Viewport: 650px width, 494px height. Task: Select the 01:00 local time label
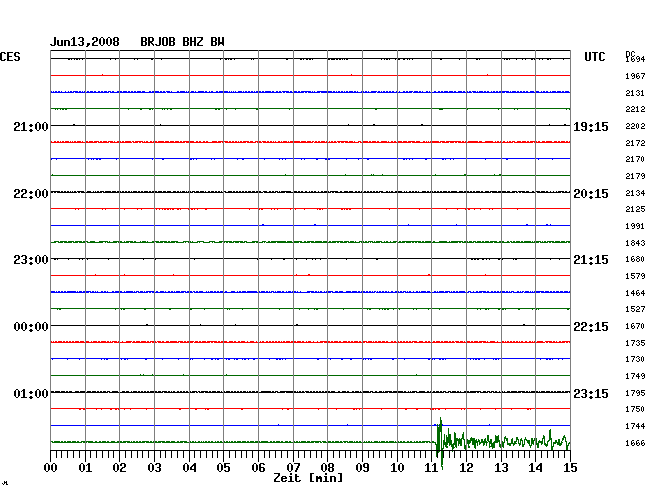pyautogui.click(x=31, y=393)
